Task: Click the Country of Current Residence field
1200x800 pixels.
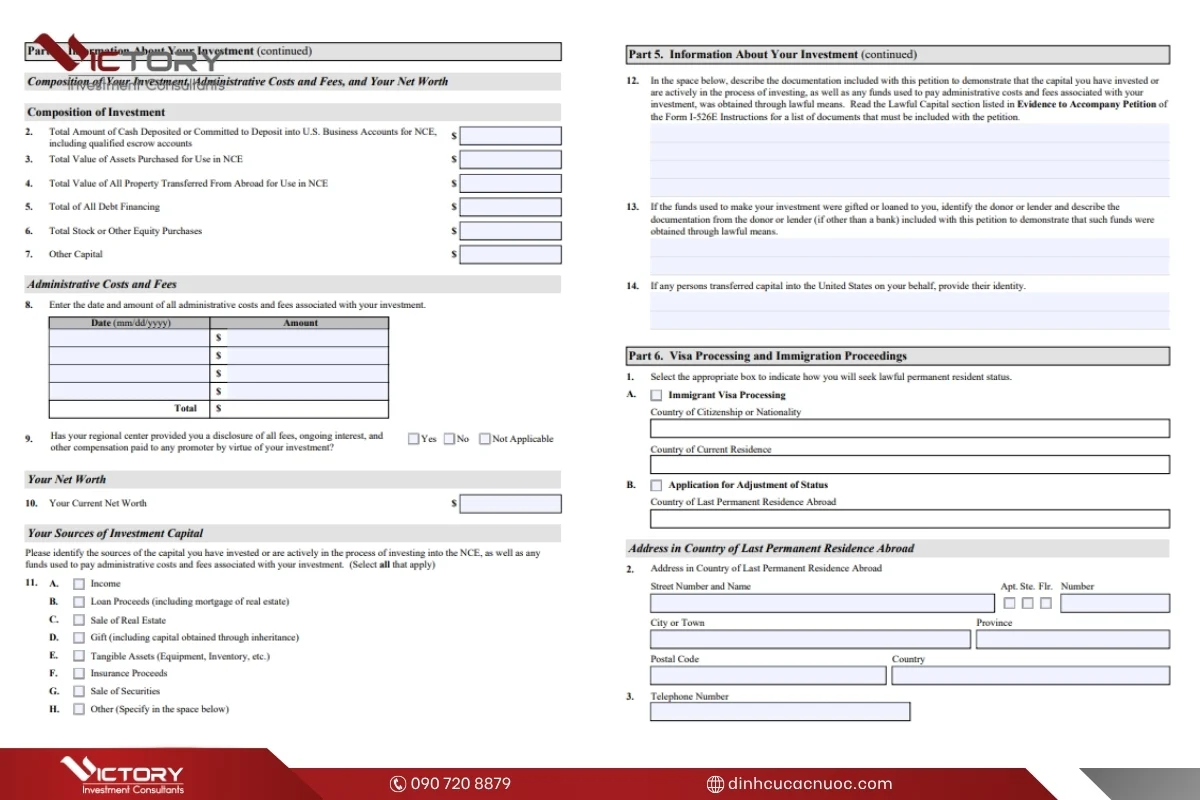Action: (909, 465)
